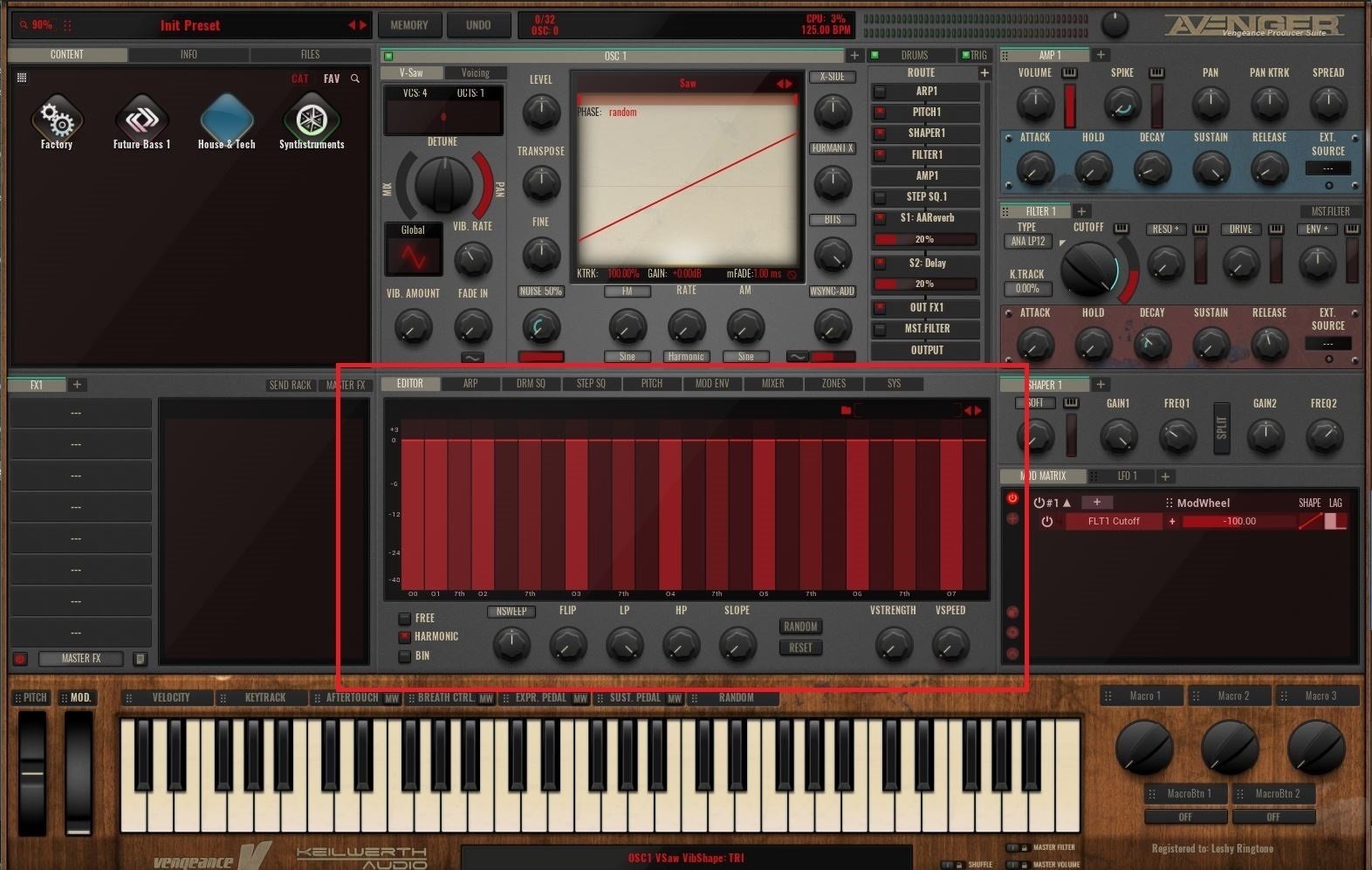Add a new FX rack next to FX1
The width and height of the screenshot is (1372, 870).
pyautogui.click(x=77, y=385)
